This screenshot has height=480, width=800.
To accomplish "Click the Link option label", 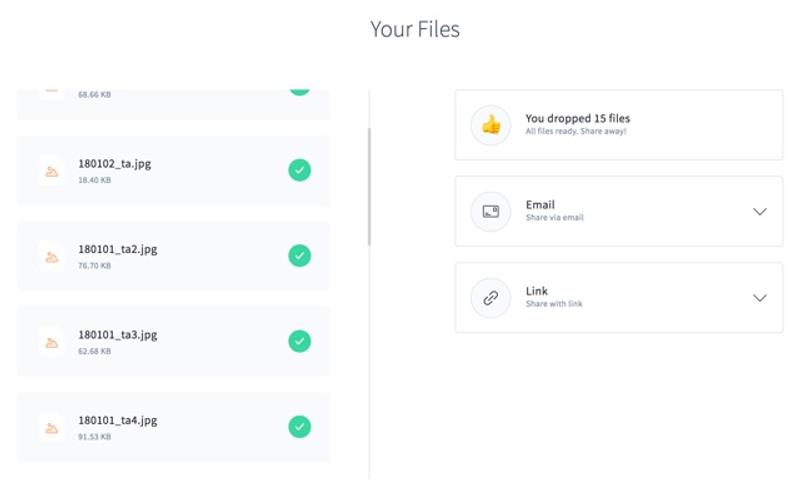I will coord(537,291).
